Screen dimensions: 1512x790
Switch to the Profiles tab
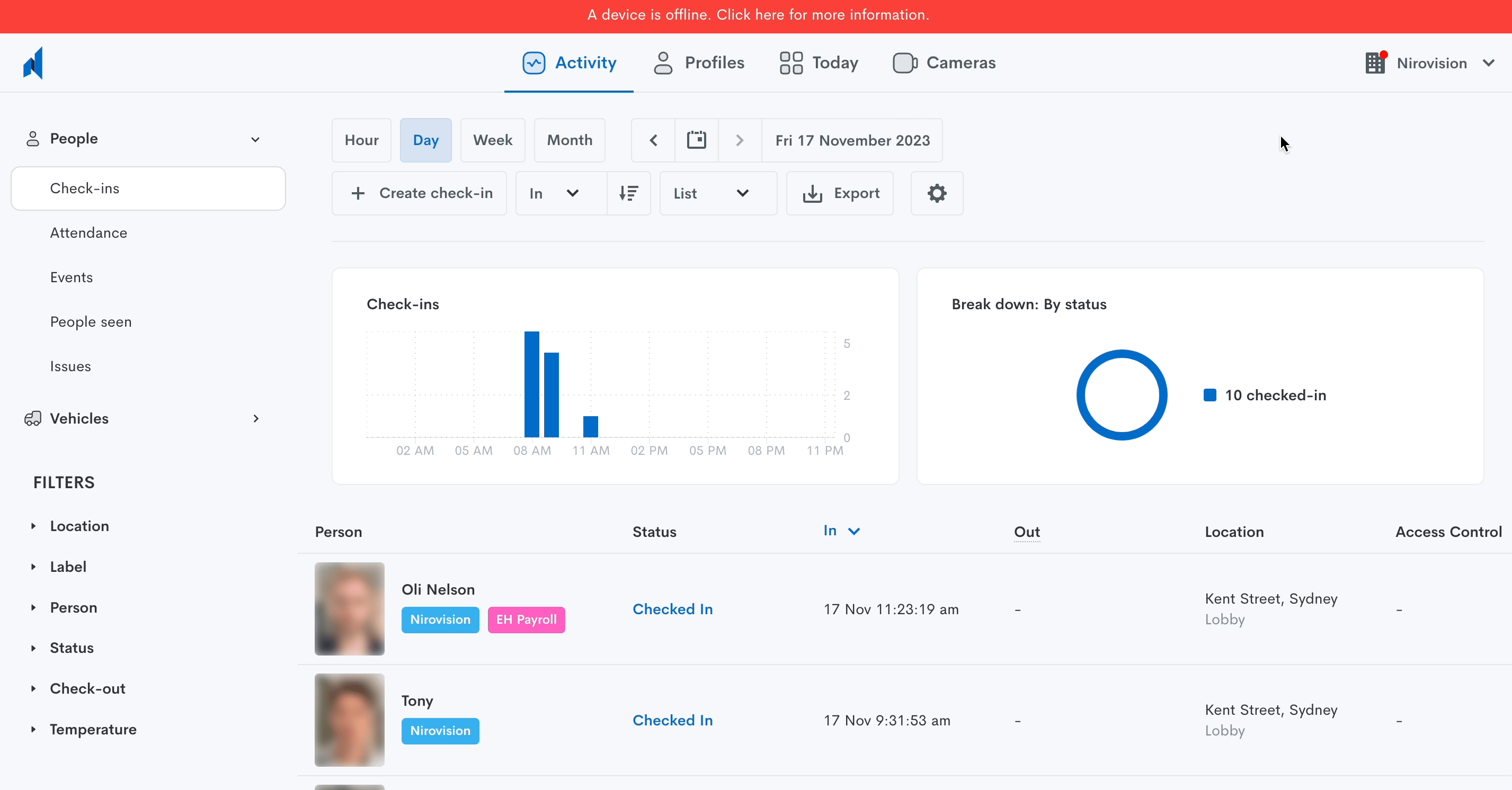click(698, 63)
